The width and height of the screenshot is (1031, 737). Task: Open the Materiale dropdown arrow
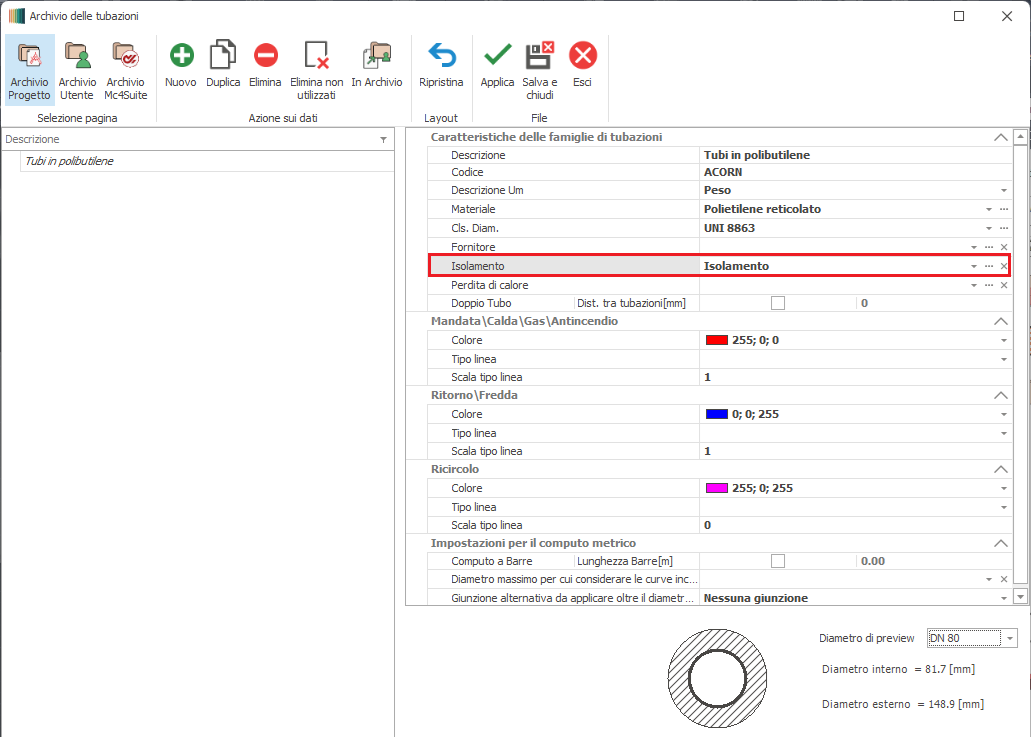(988, 210)
